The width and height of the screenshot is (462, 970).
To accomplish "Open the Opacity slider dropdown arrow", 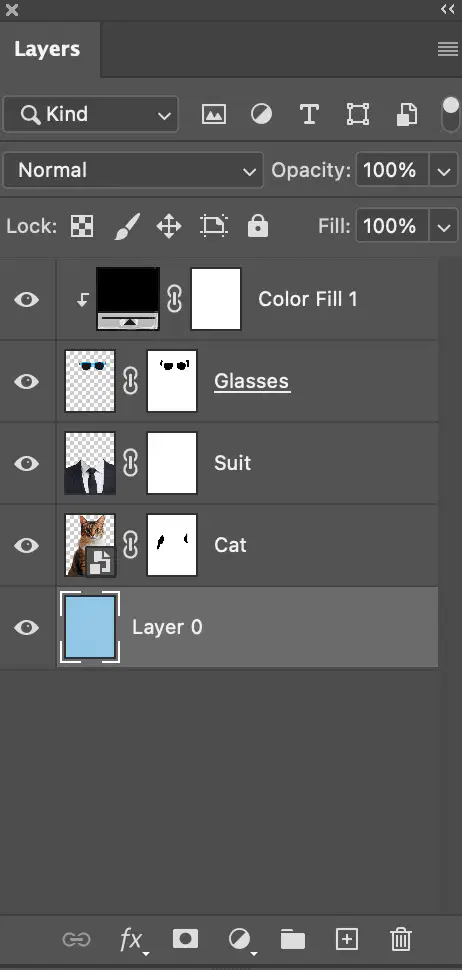I will pos(443,170).
